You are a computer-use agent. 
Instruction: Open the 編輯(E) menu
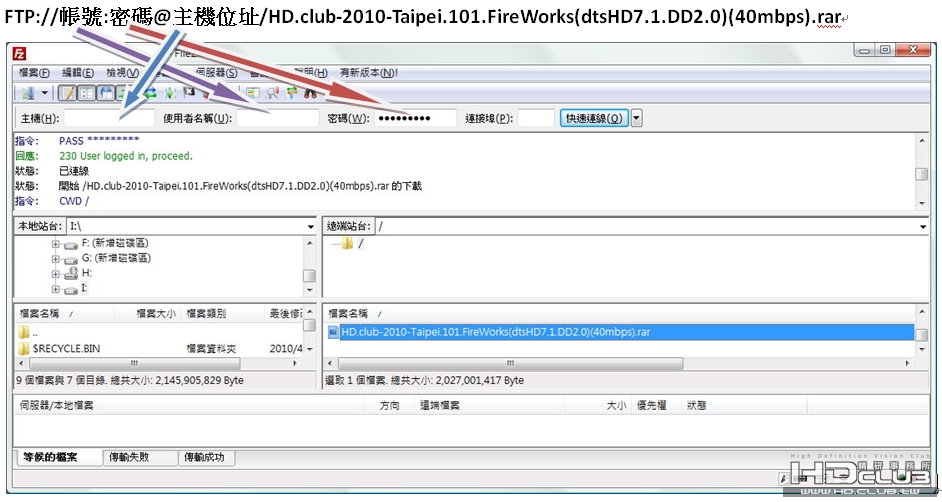point(78,73)
